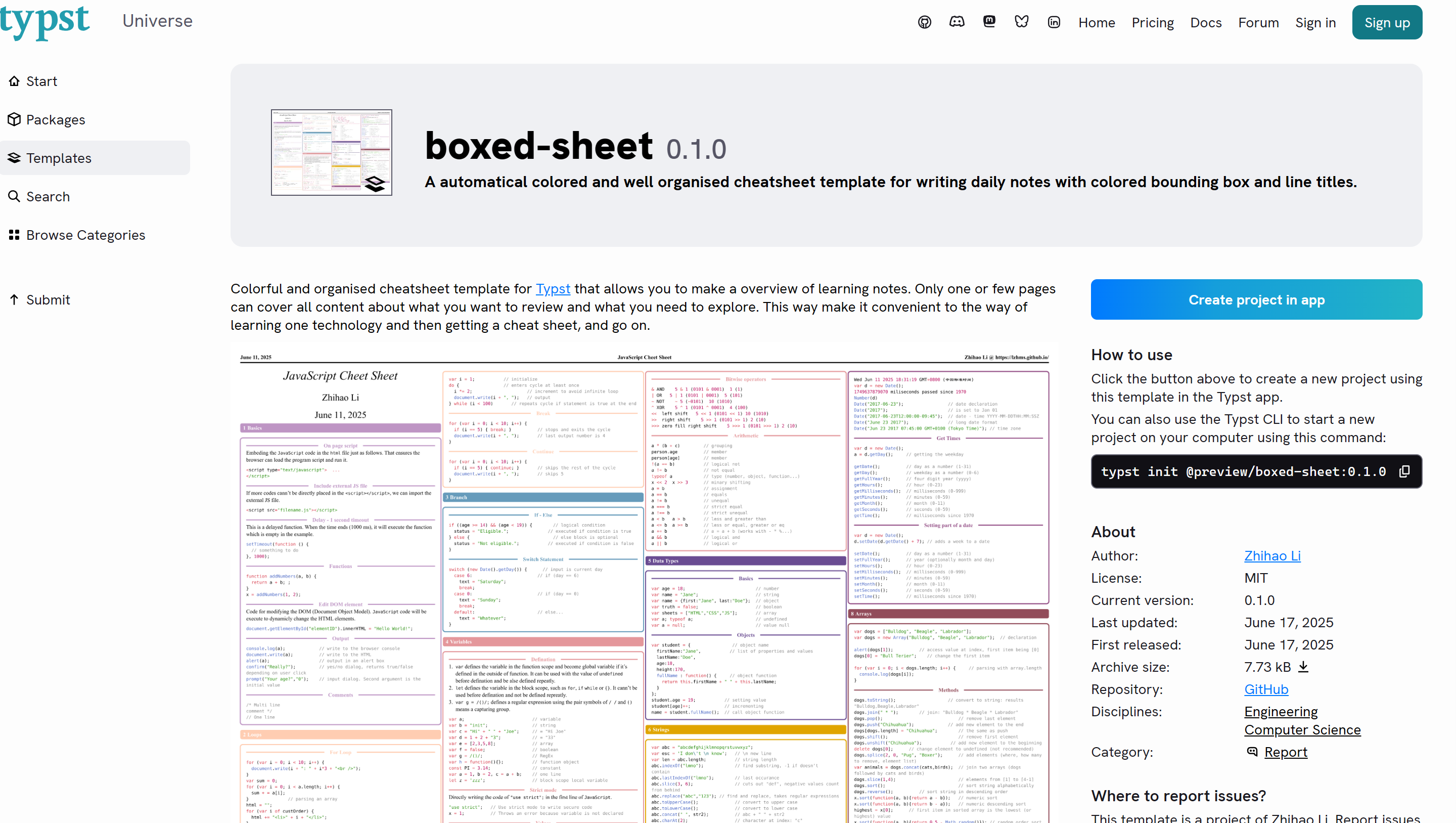Screen dimensions: 1456x823
Task: Click the boxed-sheet title heading
Action: [x=538, y=145]
